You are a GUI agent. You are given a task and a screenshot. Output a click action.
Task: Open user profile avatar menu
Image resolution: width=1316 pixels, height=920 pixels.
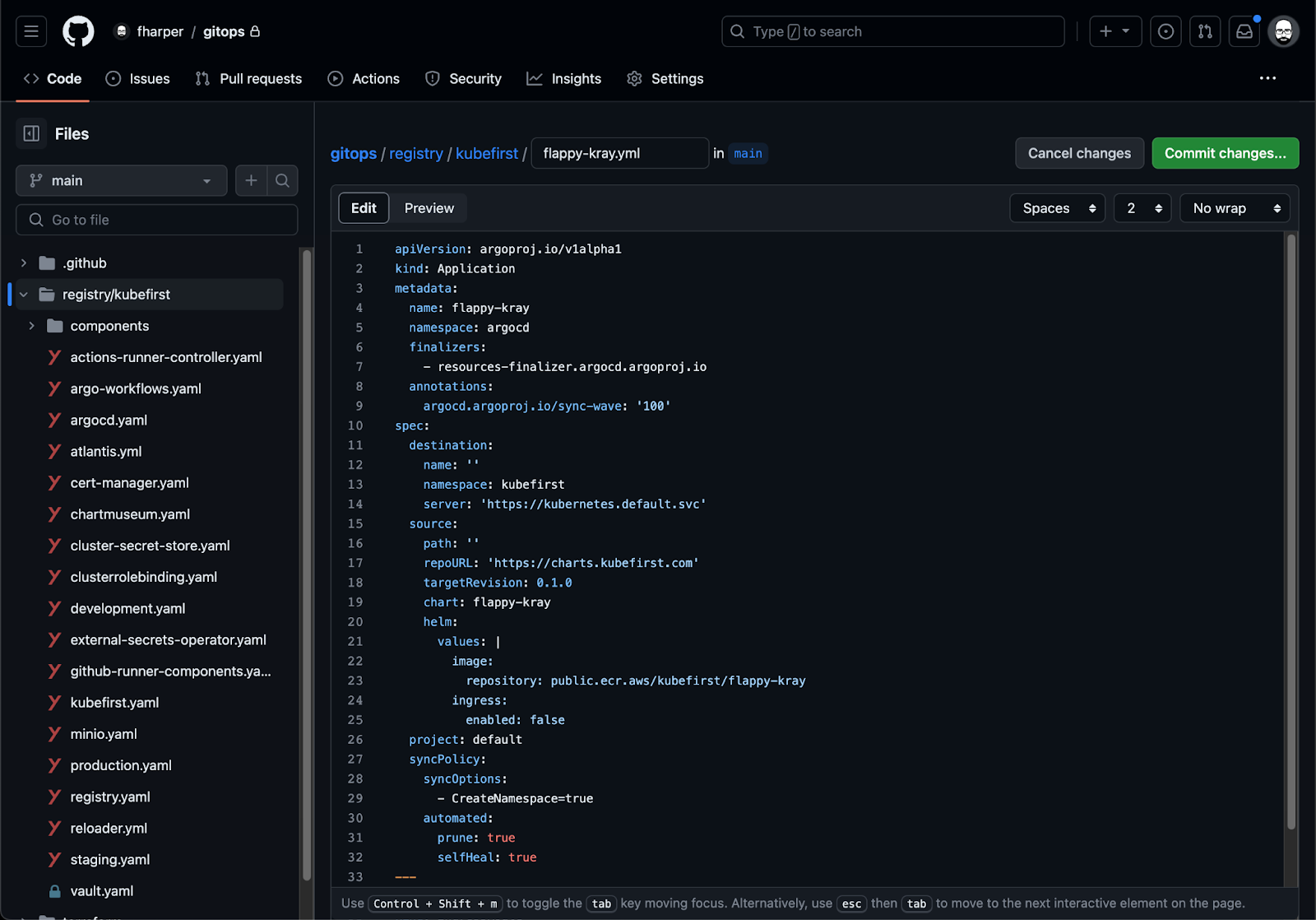[x=1283, y=31]
